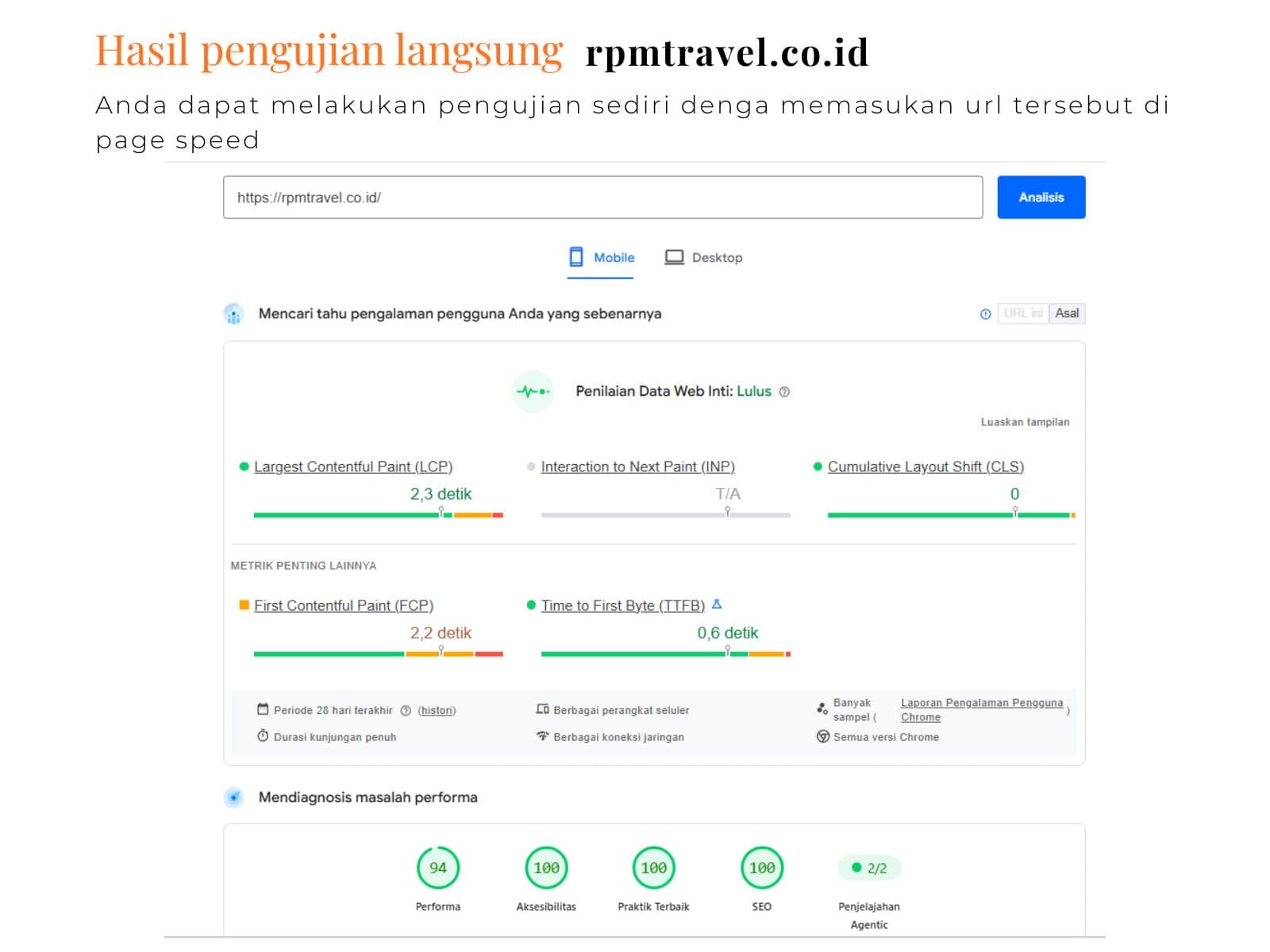Click the samples icon beside 'Banyak sampel'
Image resolution: width=1270 pixels, height=952 pixels.
pyautogui.click(x=822, y=708)
